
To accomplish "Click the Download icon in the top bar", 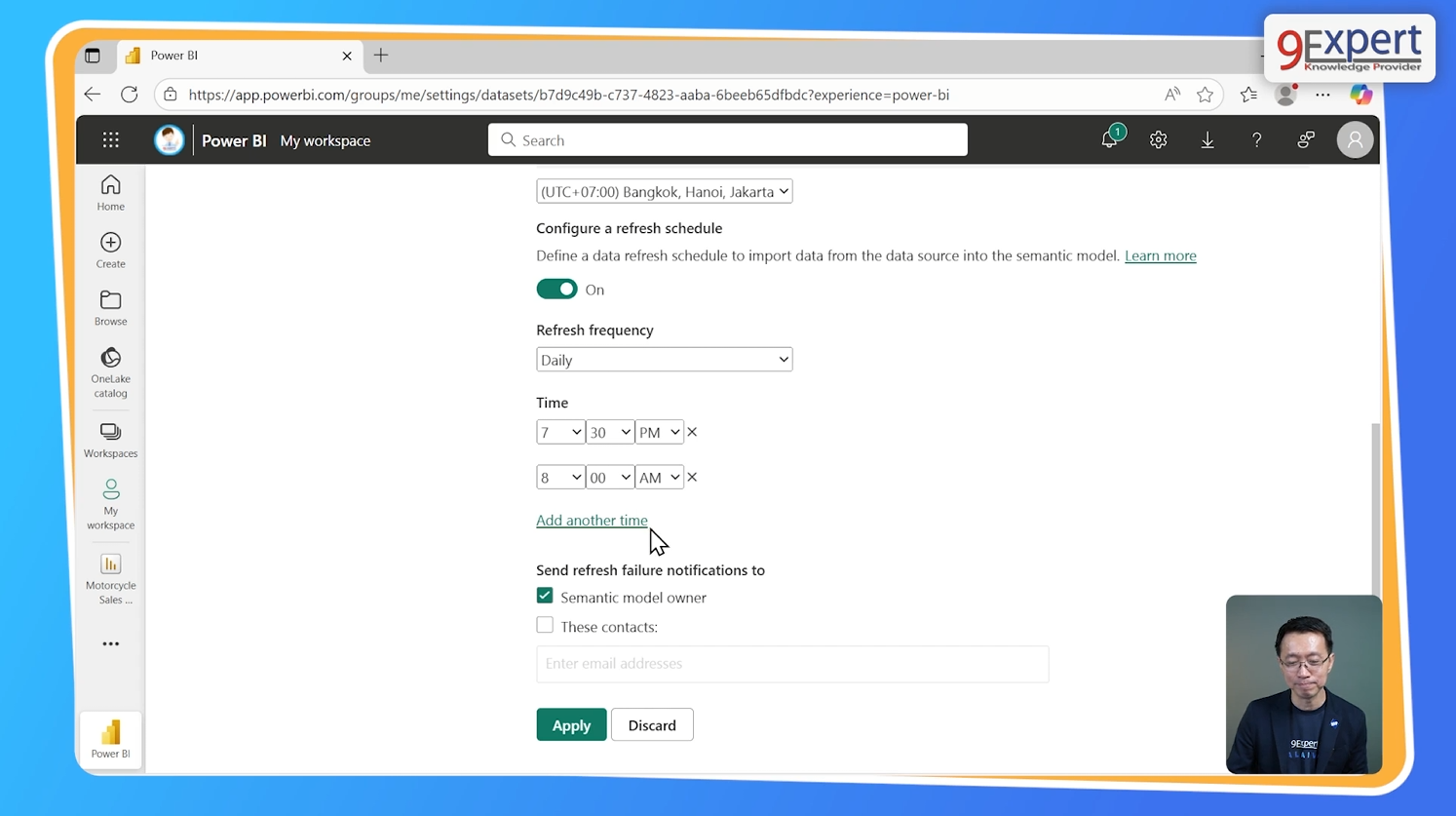I will (x=1207, y=139).
